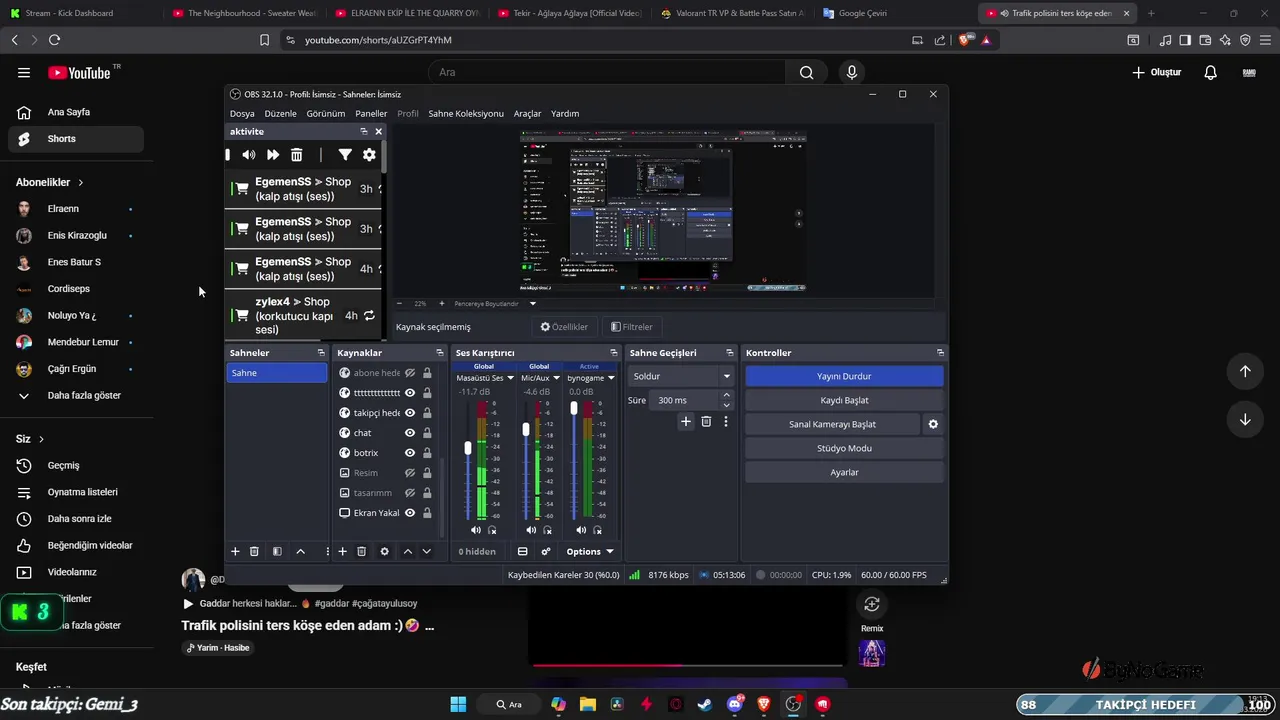Mute the Masaüstü Ses channel
1280x720 pixels.
(x=476, y=530)
